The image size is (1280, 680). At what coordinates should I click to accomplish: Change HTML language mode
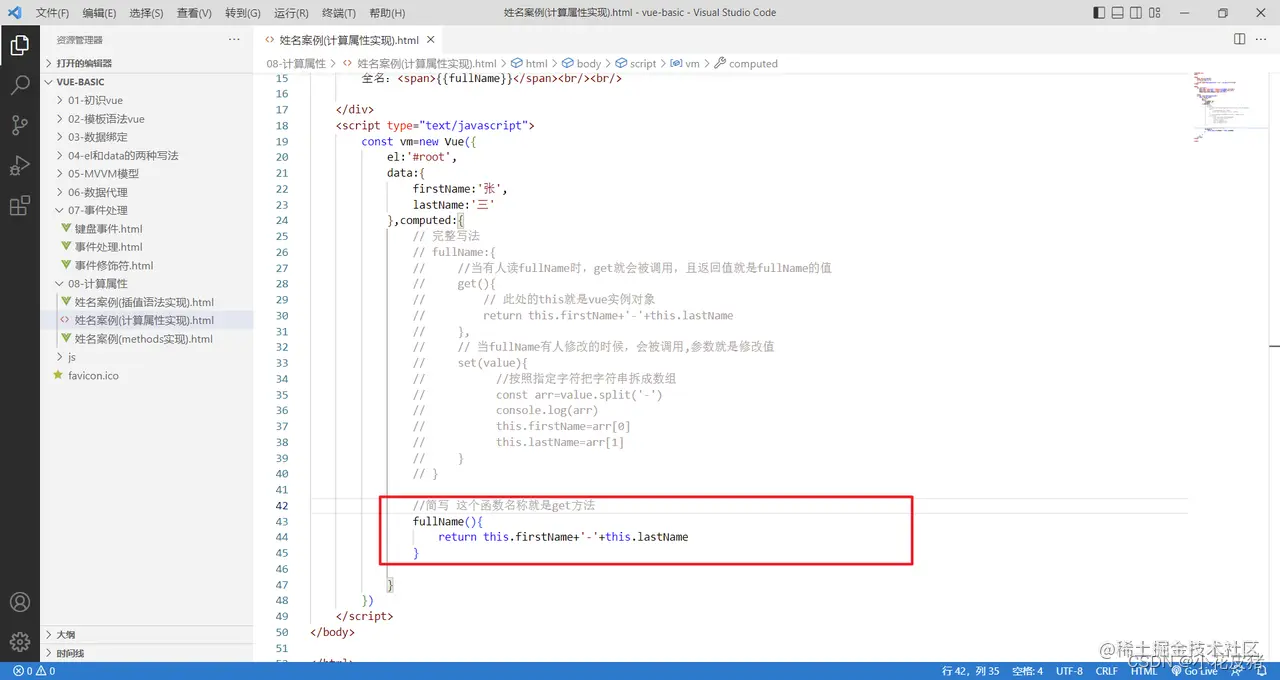click(1144, 671)
